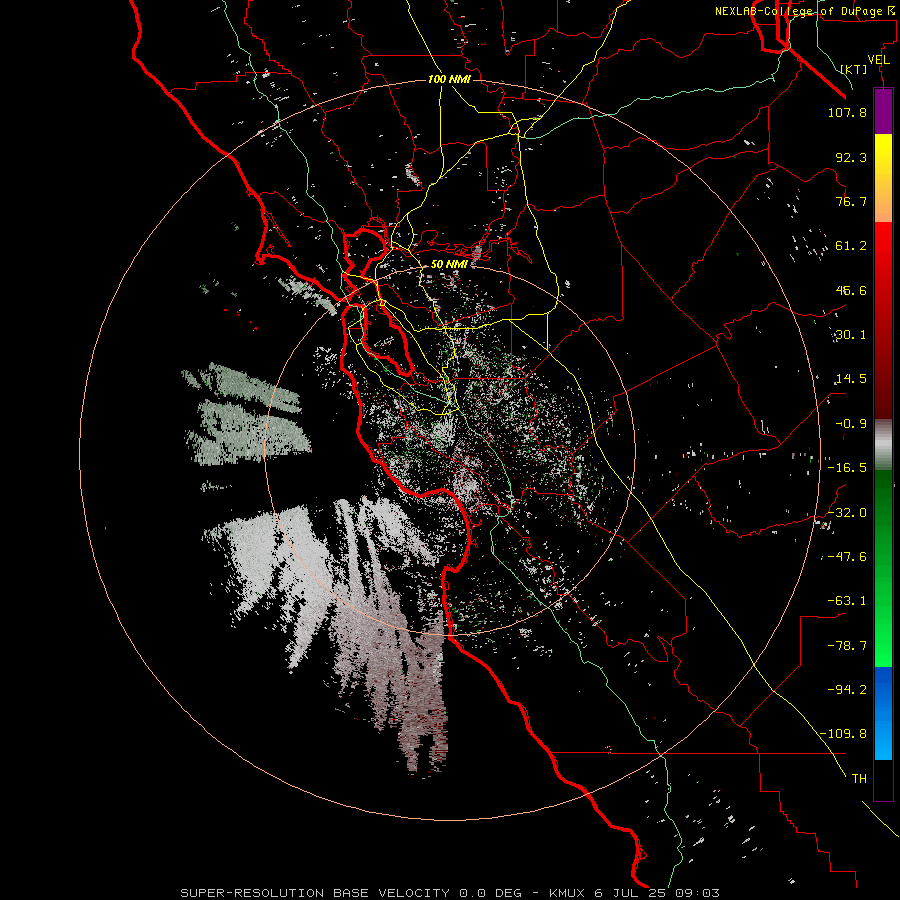
Task: Click the VEL legend title
Action: (x=878, y=59)
